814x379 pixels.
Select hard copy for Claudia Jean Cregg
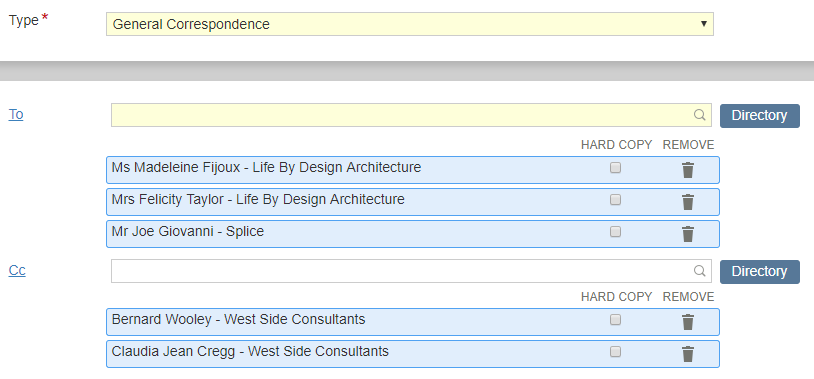point(615,351)
